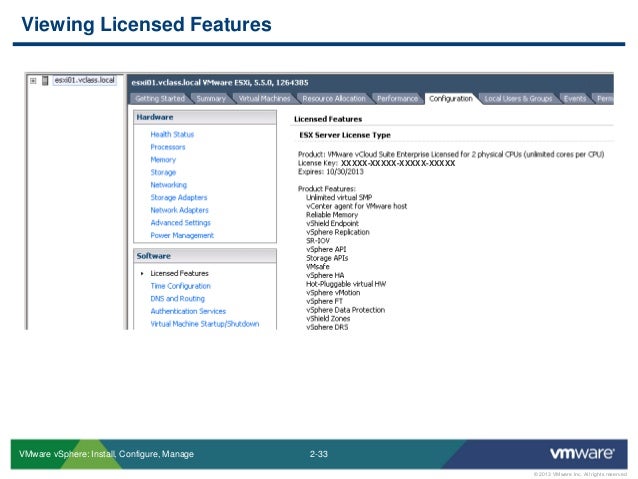Image resolution: width=638 pixels, height=479 pixels.
Task: Open the Health Status link
Action: click(x=172, y=134)
